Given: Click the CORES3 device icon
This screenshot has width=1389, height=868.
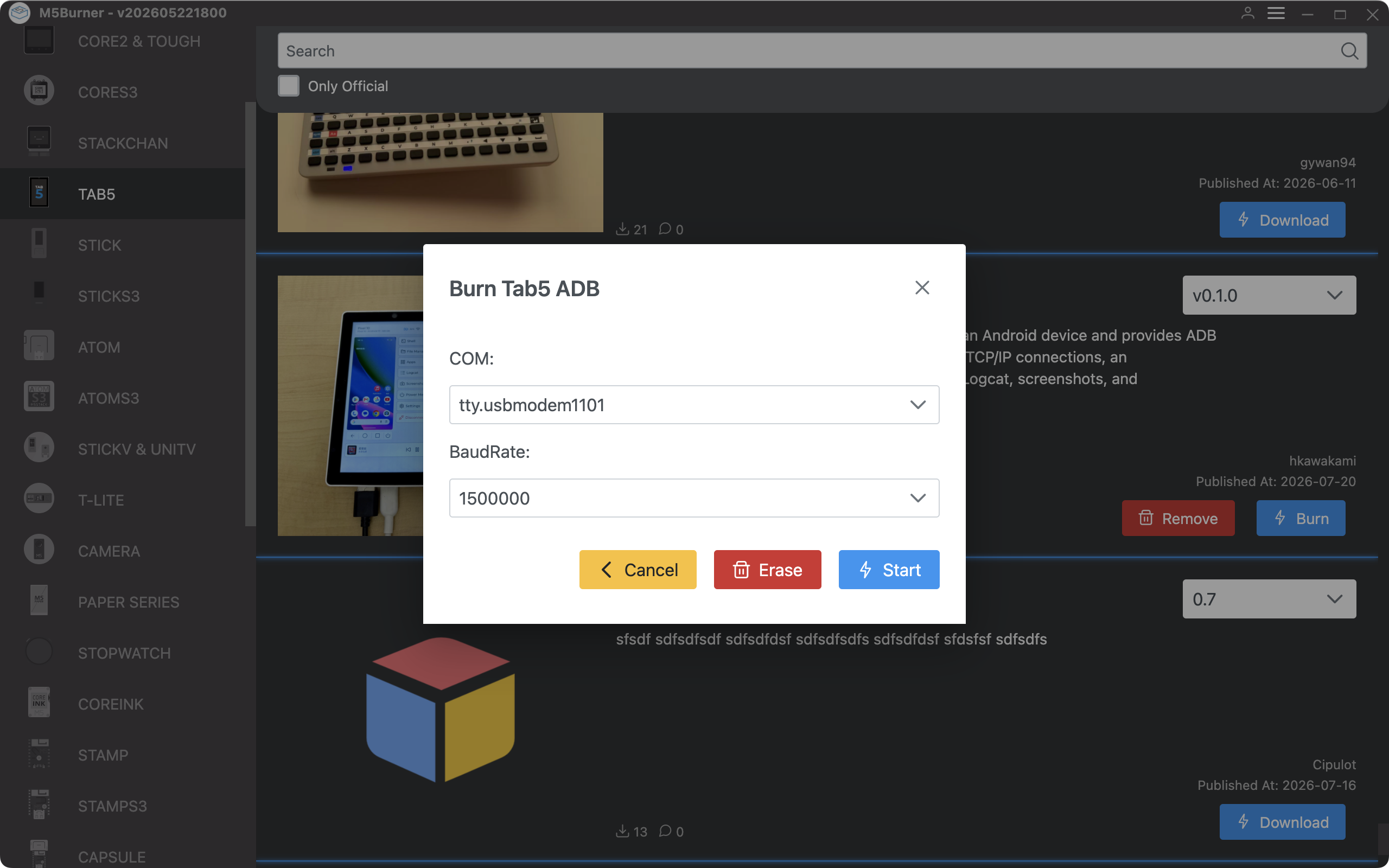Looking at the screenshot, I should (x=39, y=91).
